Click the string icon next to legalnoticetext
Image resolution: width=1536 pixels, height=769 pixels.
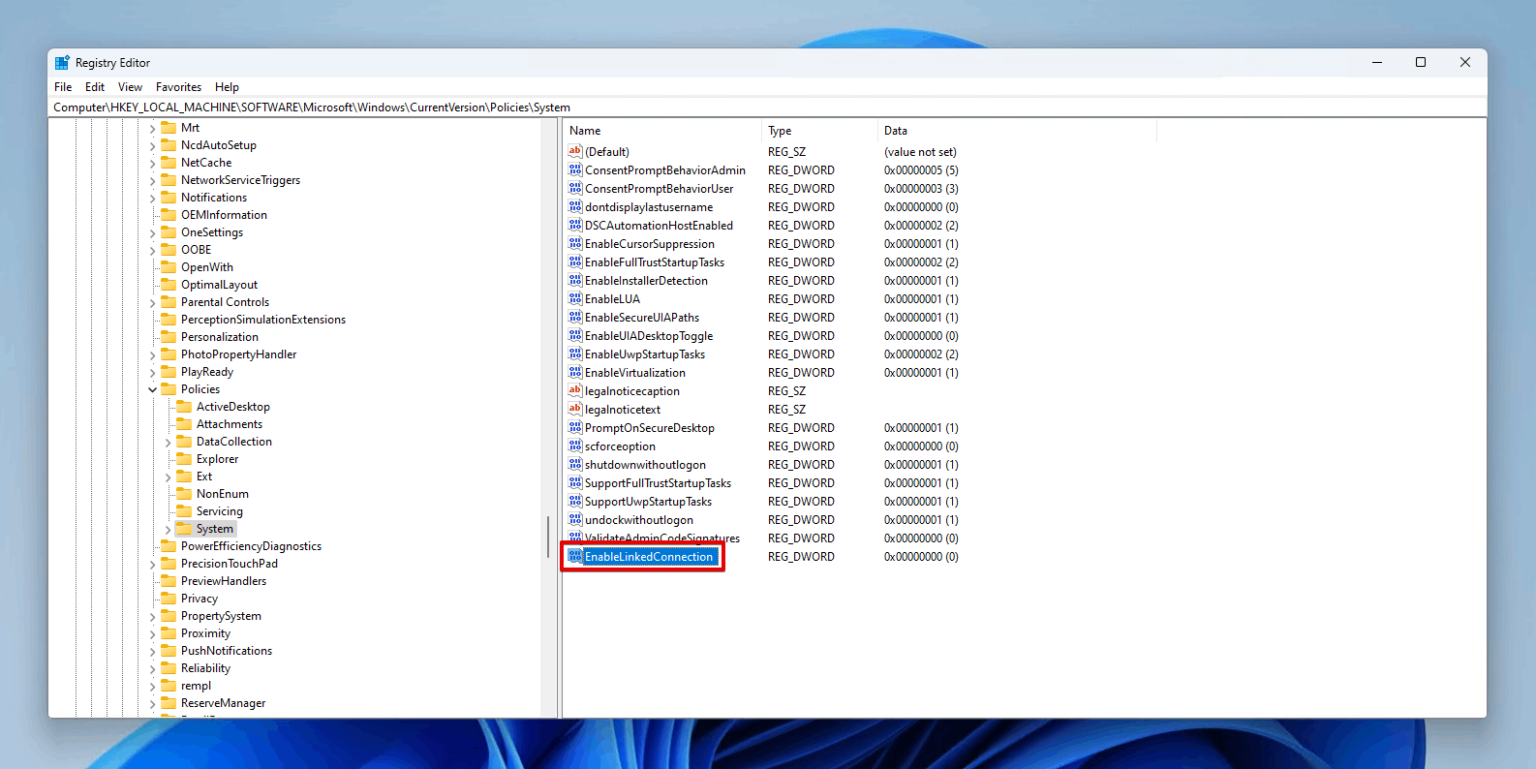pyautogui.click(x=575, y=409)
